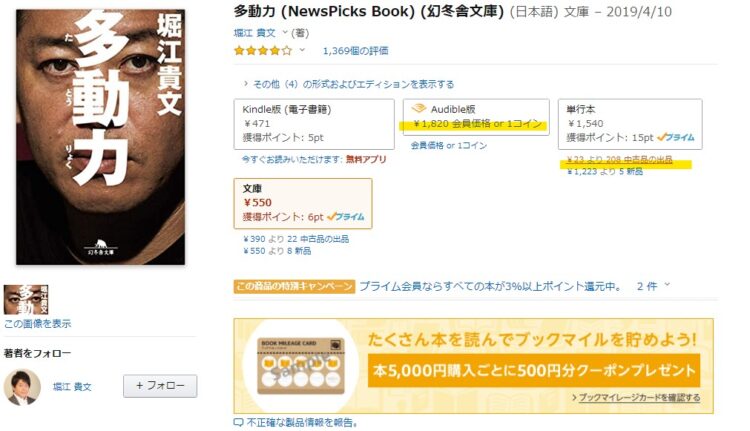
Task: Click the Prime badge in 単行本 box
Action: pos(676,137)
